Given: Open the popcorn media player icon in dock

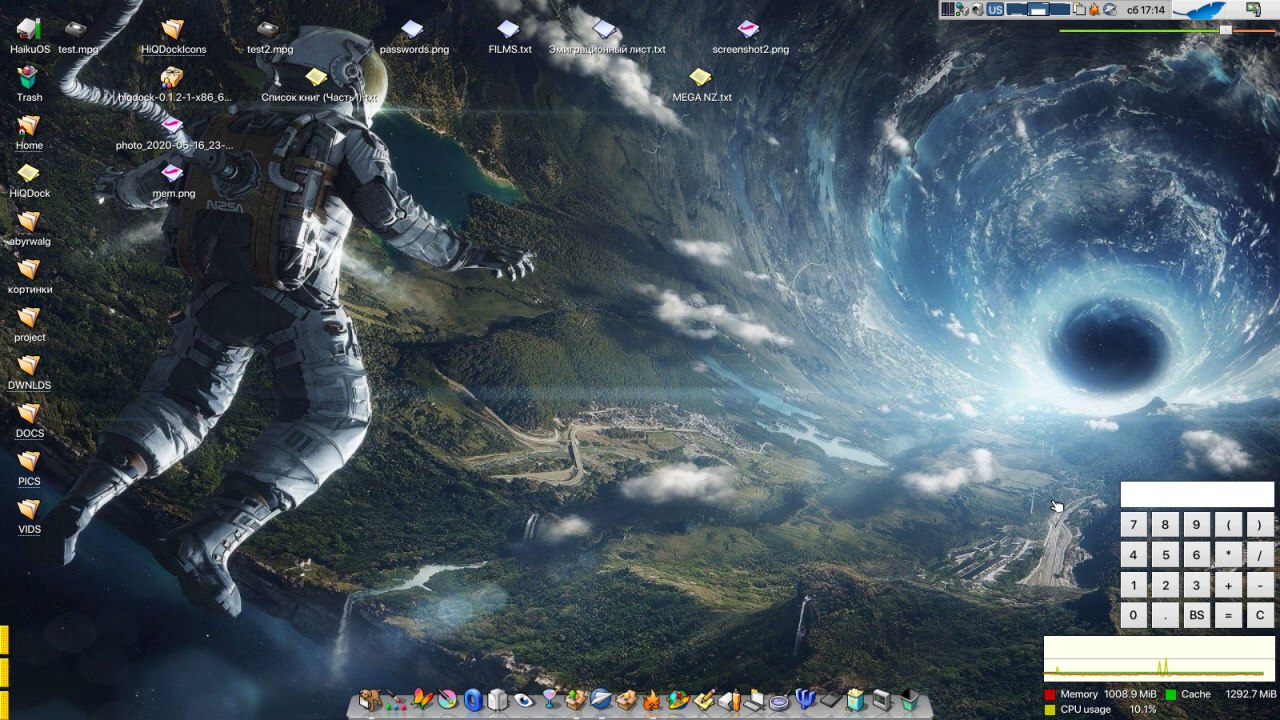Looking at the screenshot, I should tap(855, 700).
